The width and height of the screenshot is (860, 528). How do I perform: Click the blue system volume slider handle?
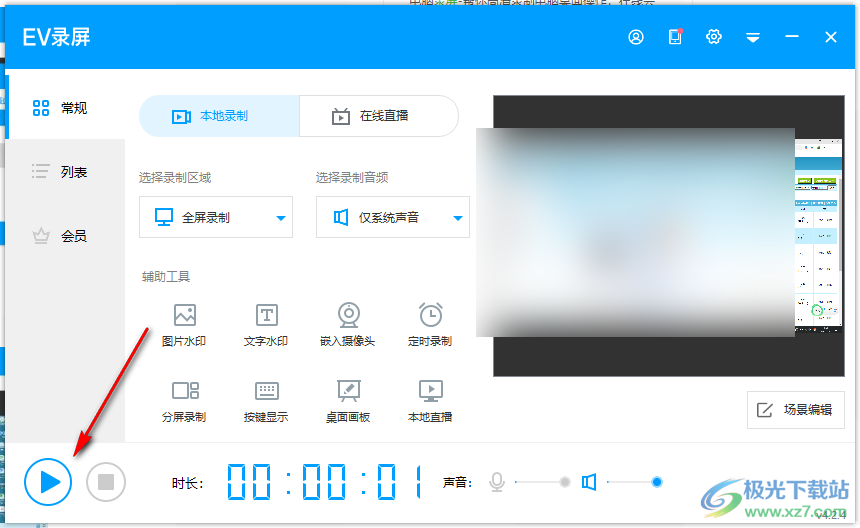(657, 482)
